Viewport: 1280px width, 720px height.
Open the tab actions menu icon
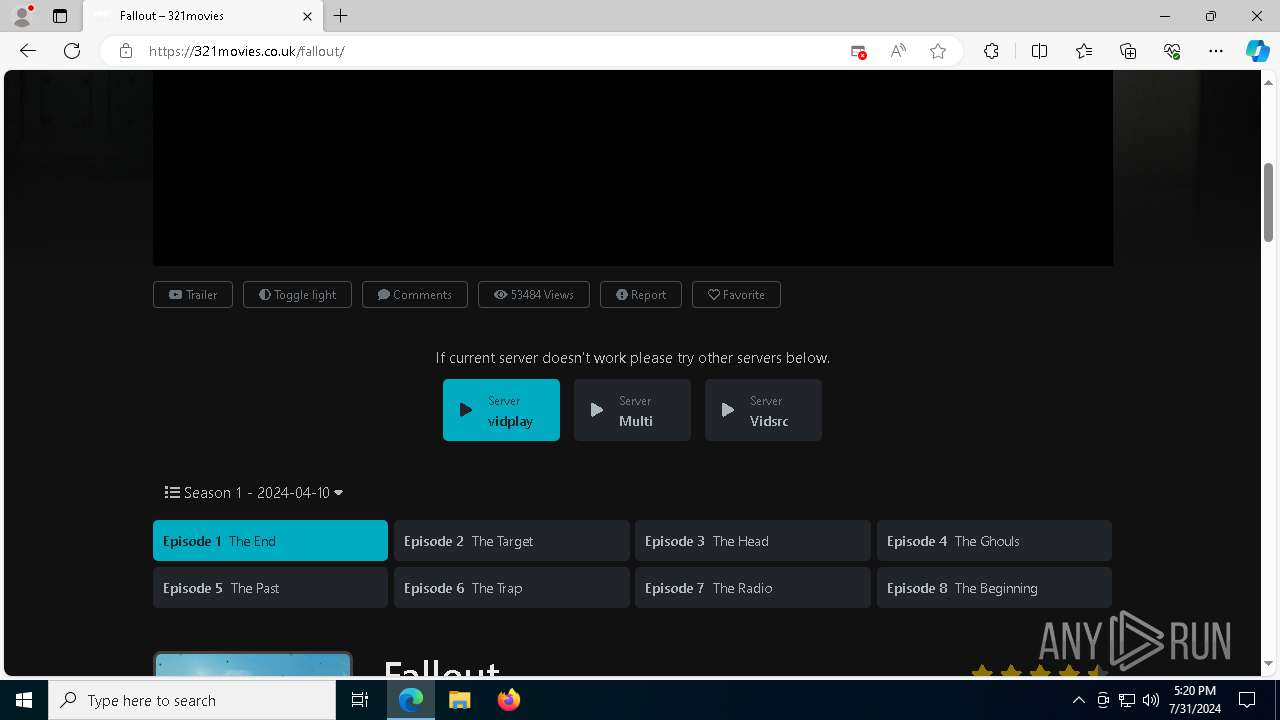coord(60,16)
